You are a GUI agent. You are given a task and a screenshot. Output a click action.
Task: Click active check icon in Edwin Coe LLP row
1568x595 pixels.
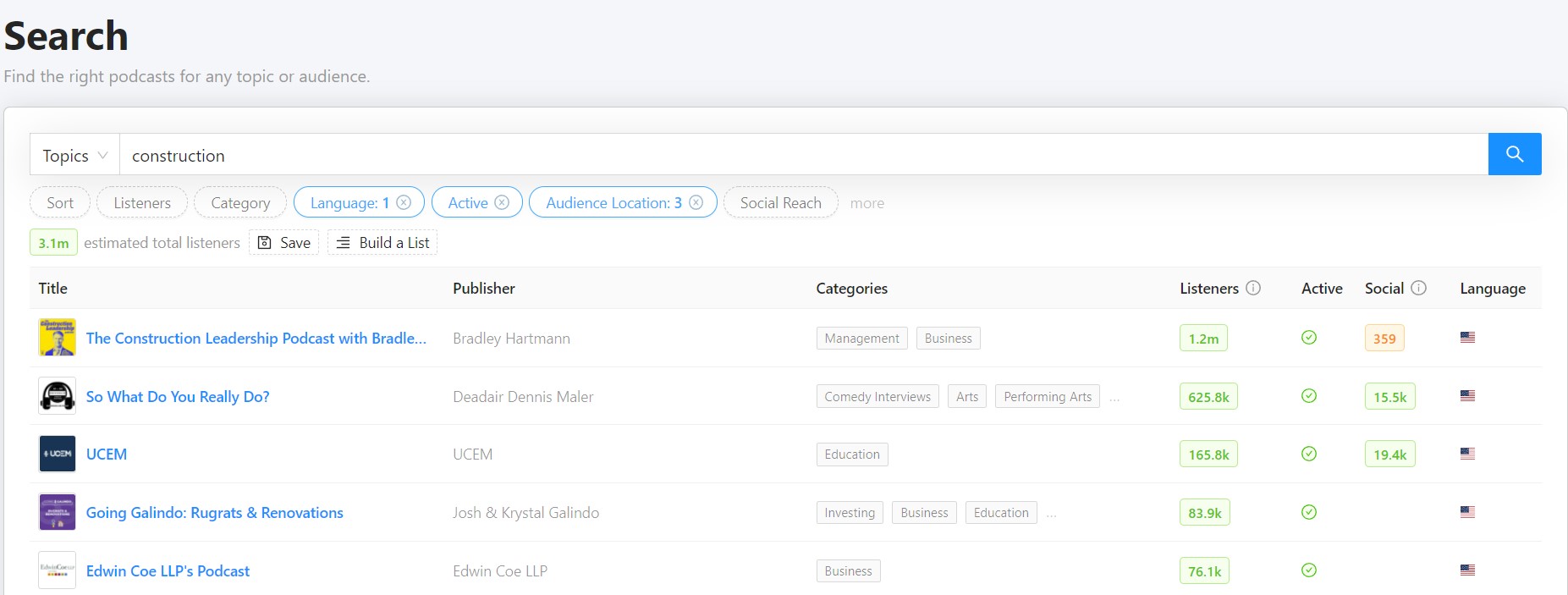point(1309,570)
